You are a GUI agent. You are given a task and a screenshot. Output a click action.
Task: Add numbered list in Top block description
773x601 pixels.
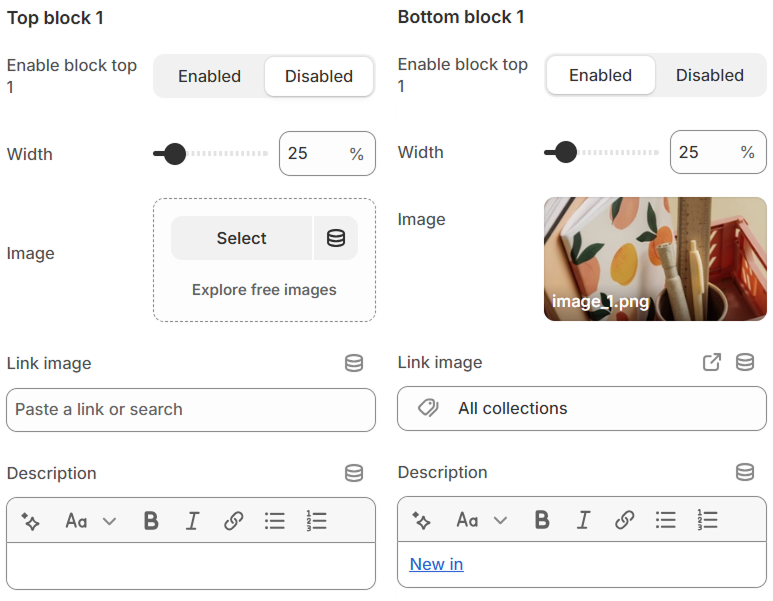point(316,521)
